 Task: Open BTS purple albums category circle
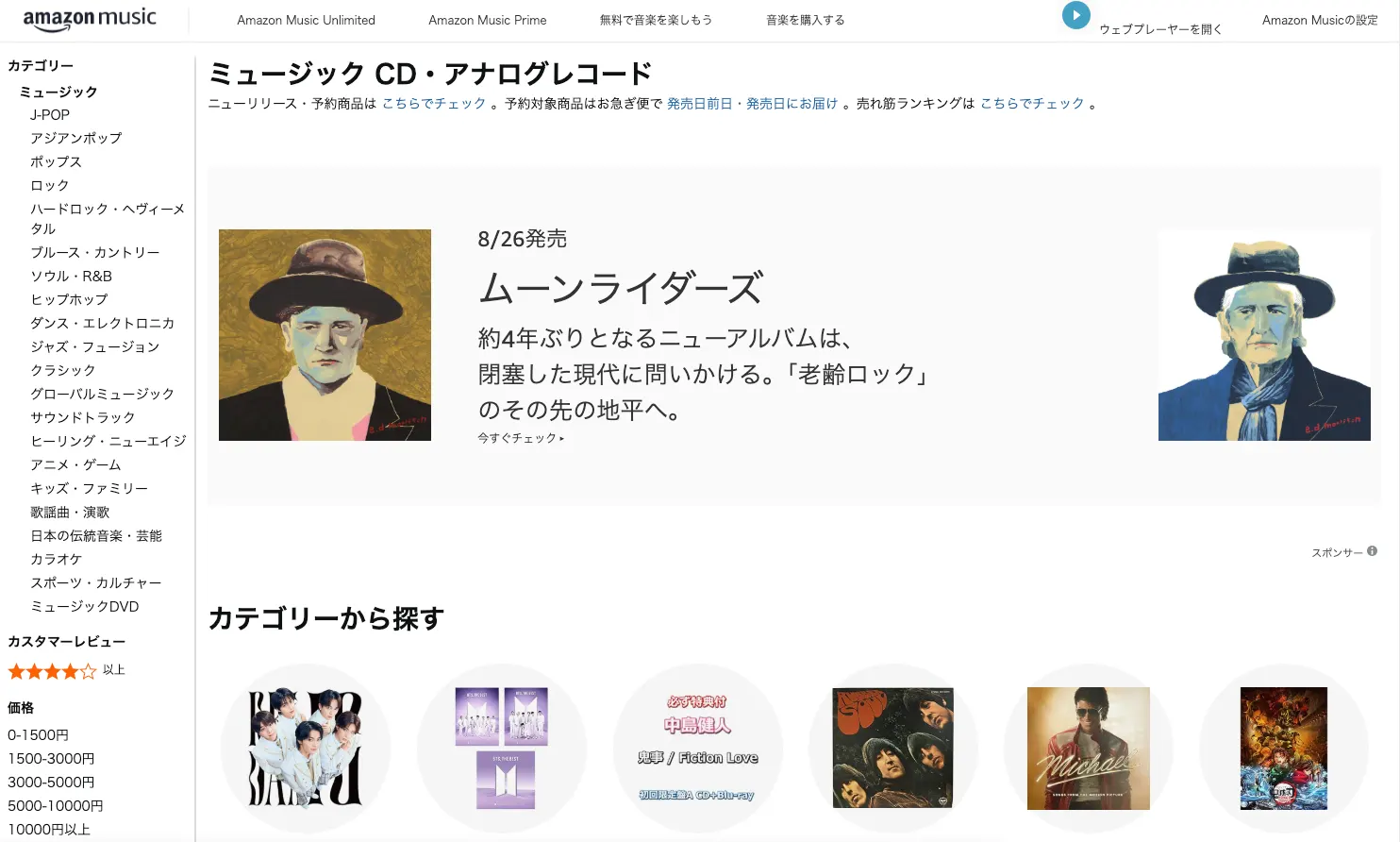point(502,749)
